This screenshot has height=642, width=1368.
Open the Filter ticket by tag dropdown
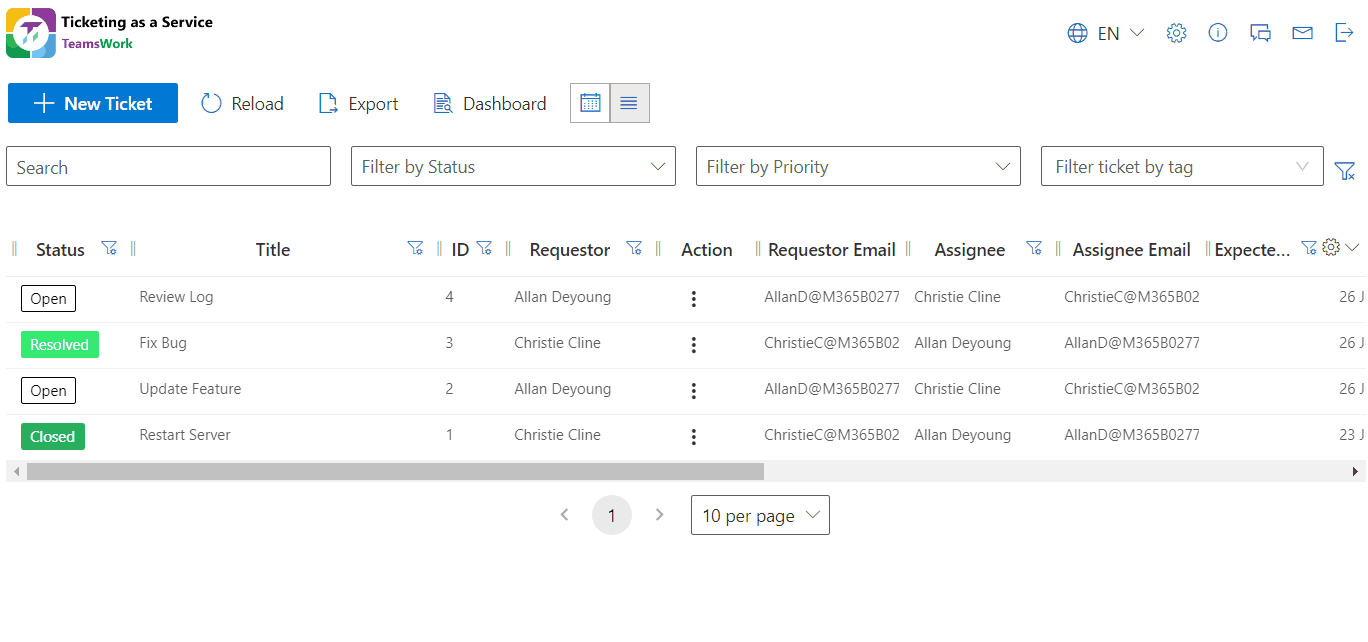1182,166
